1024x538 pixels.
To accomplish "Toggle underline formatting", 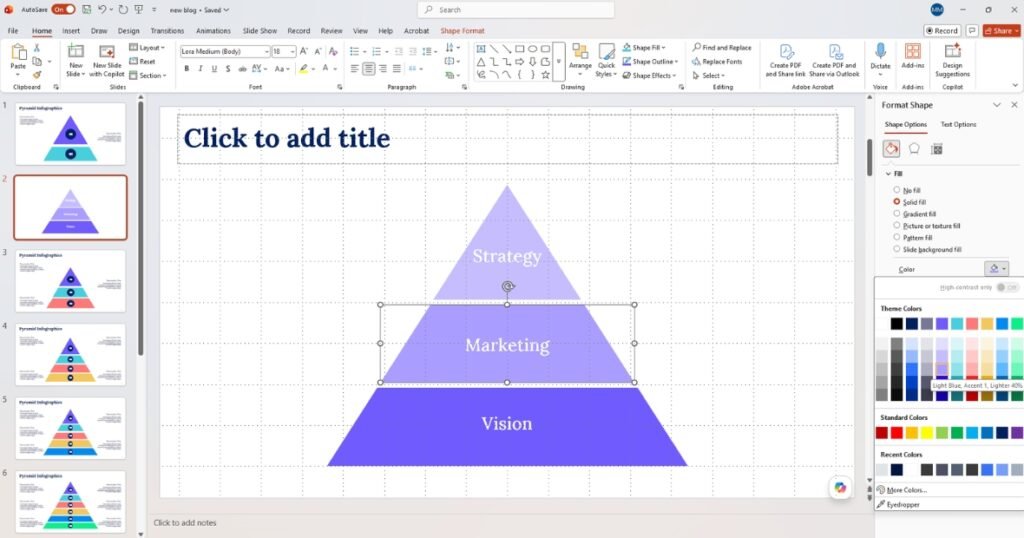I will [x=214, y=69].
